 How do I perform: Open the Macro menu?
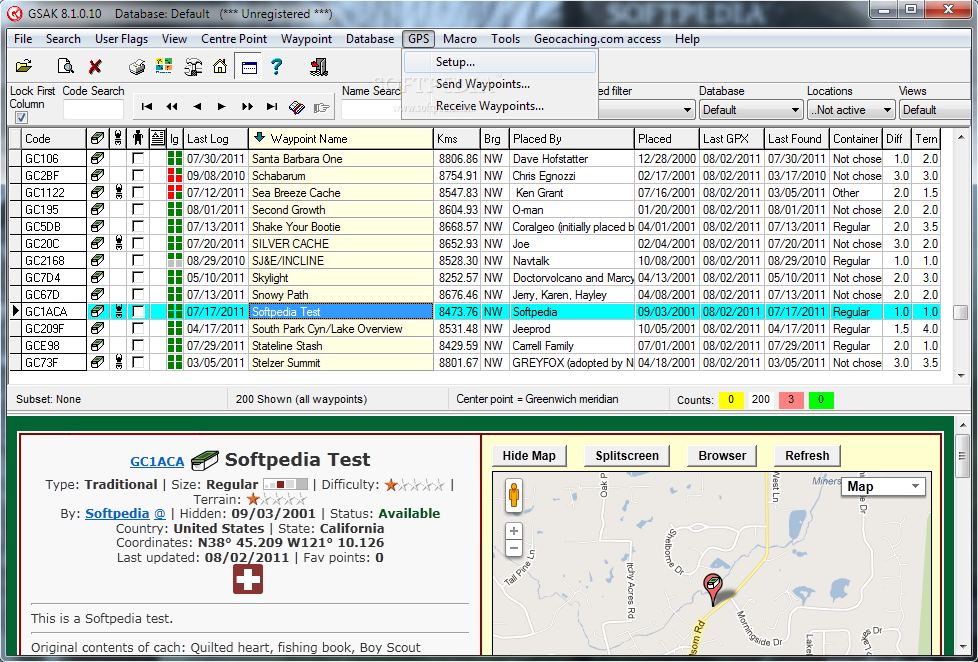[x=460, y=39]
